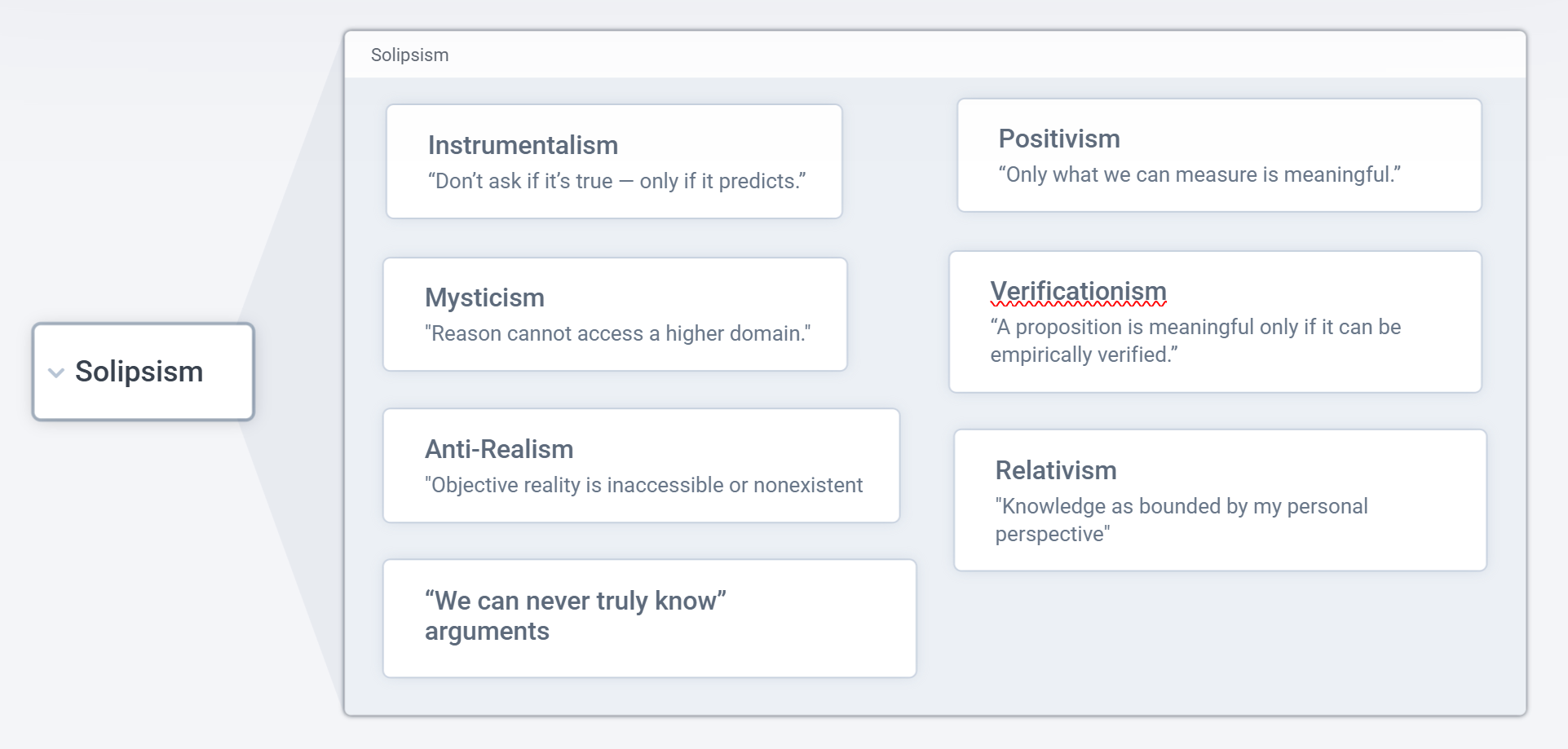1568x749 pixels.
Task: Click empty area below the Relativism card
Action: 1220,644
